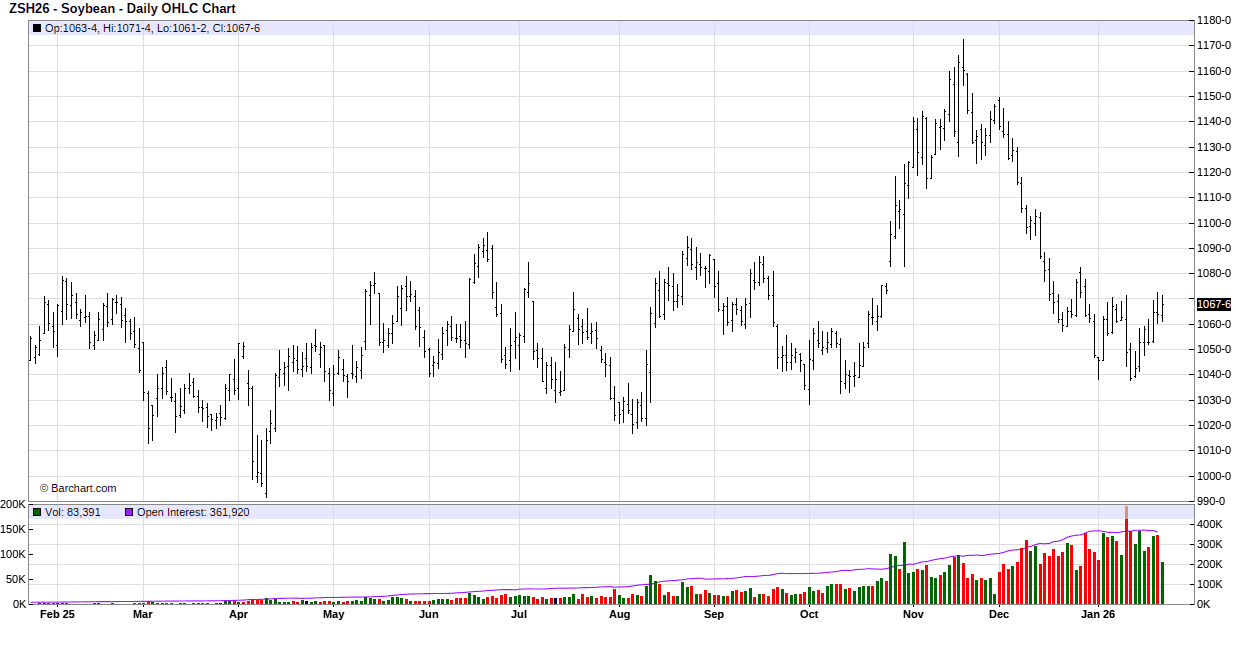Select the Jan 26 date label
1236x645 pixels.
1098,615
